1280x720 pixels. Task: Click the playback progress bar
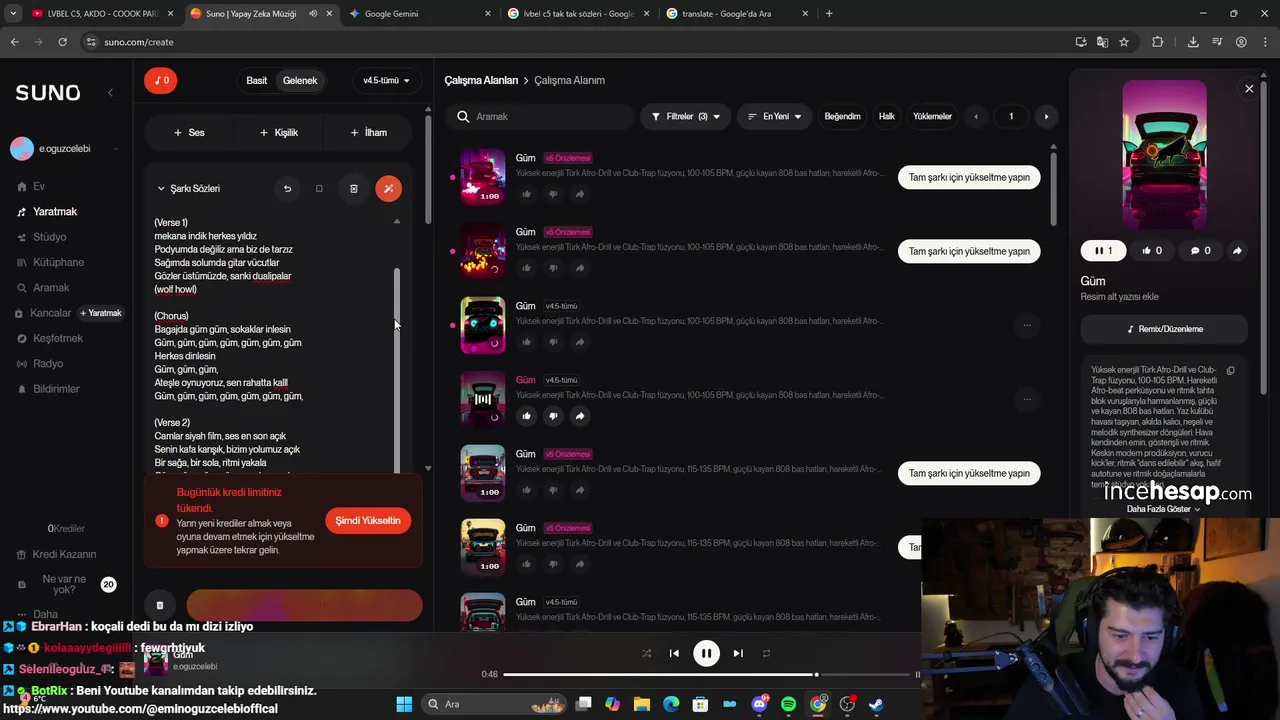(x=705, y=674)
